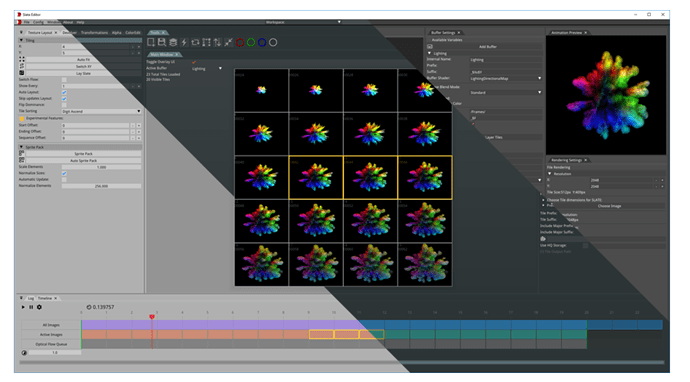690x382 pixels.
Task: Open the Config menu
Action: coord(38,22)
